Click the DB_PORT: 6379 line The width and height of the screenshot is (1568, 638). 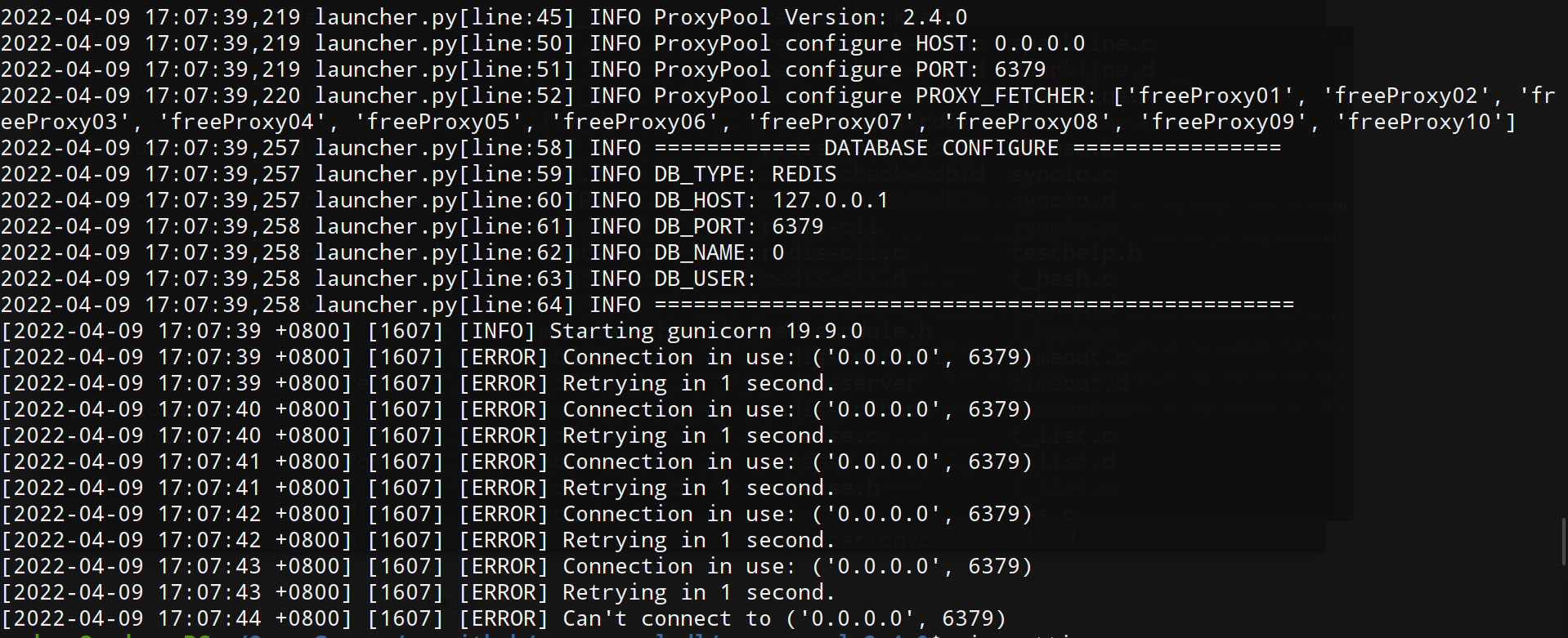(412, 226)
